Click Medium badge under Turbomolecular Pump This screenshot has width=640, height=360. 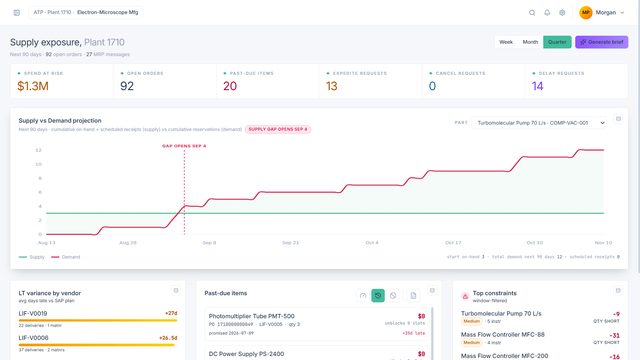471,321
